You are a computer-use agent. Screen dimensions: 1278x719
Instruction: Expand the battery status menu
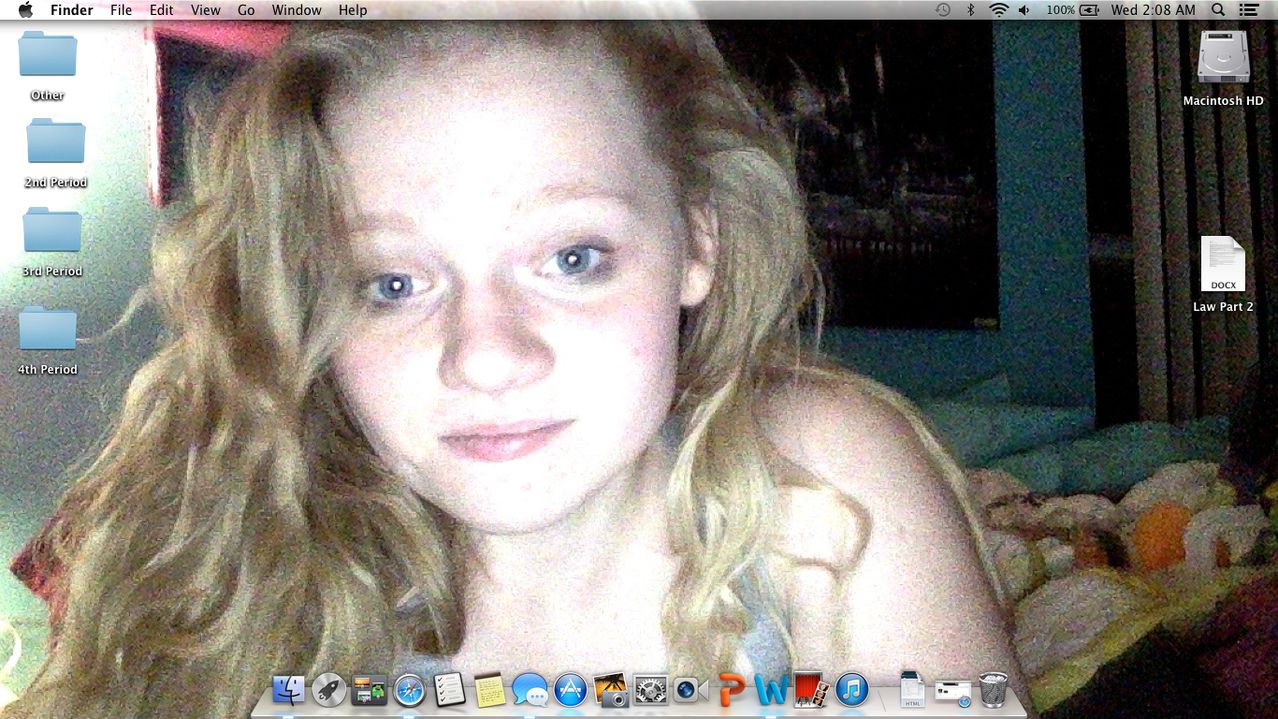[1088, 10]
